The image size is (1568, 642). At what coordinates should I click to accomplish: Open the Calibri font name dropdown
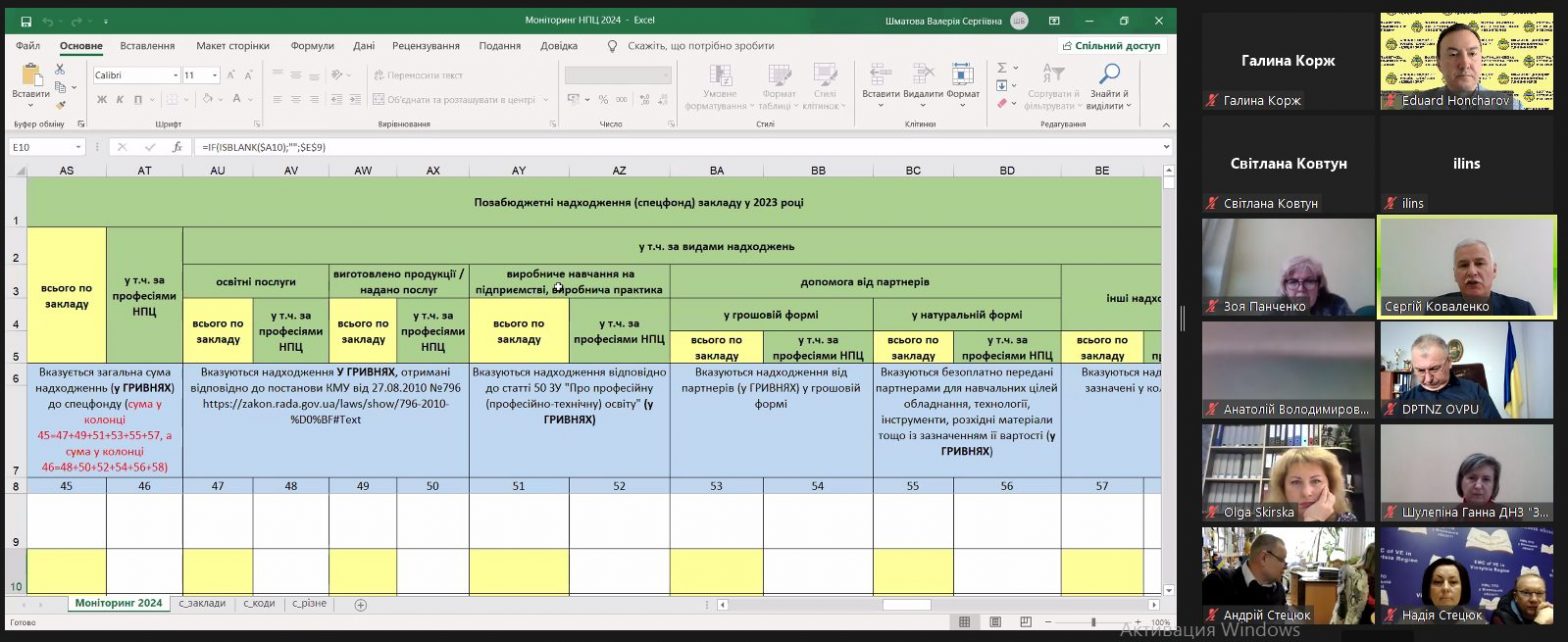[176, 75]
